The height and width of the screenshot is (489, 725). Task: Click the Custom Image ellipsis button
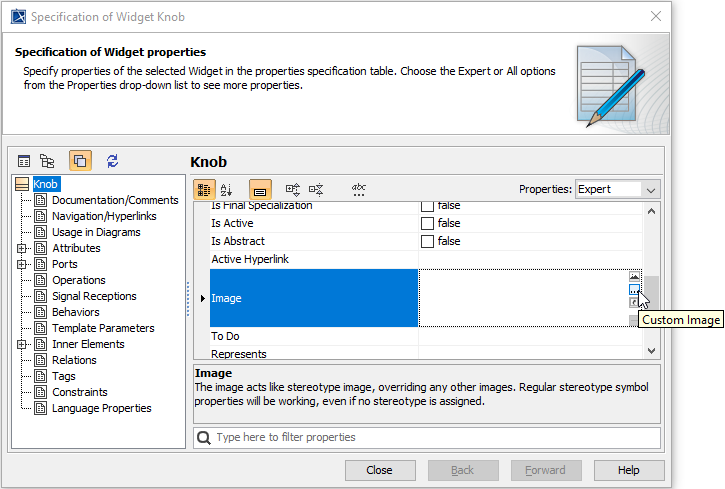[x=634, y=289]
